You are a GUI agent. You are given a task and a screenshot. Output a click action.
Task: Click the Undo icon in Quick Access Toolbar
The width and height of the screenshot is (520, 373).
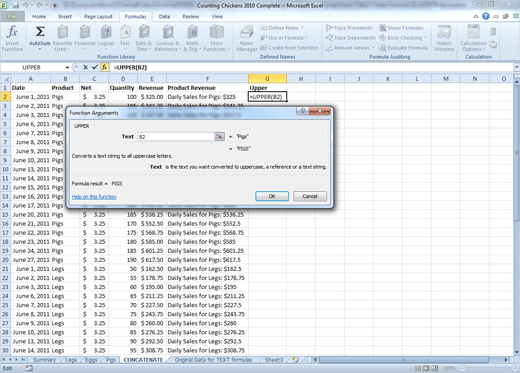pos(25,5)
